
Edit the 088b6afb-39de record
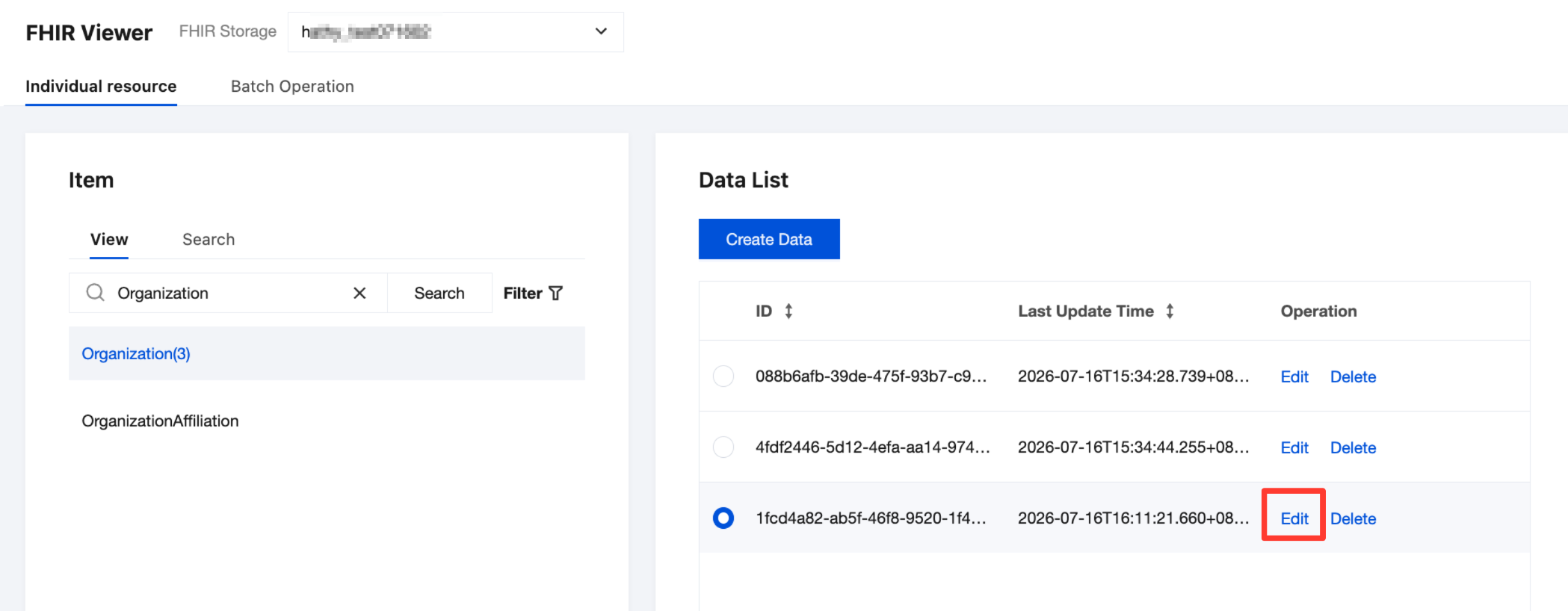tap(1294, 376)
